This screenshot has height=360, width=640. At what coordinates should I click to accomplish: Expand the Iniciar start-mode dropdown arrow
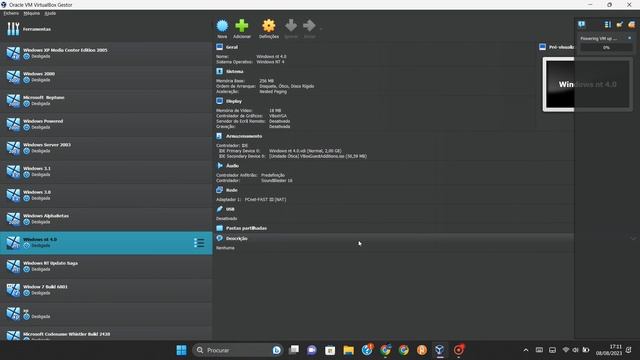pyautogui.click(x=321, y=29)
